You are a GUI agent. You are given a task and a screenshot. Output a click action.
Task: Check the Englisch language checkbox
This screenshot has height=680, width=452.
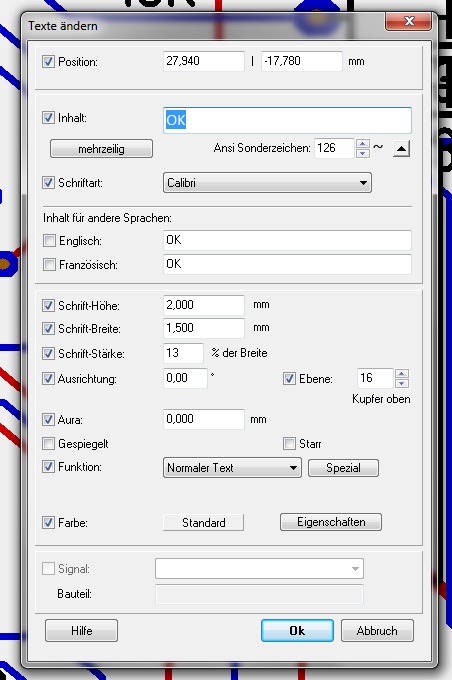click(49, 241)
